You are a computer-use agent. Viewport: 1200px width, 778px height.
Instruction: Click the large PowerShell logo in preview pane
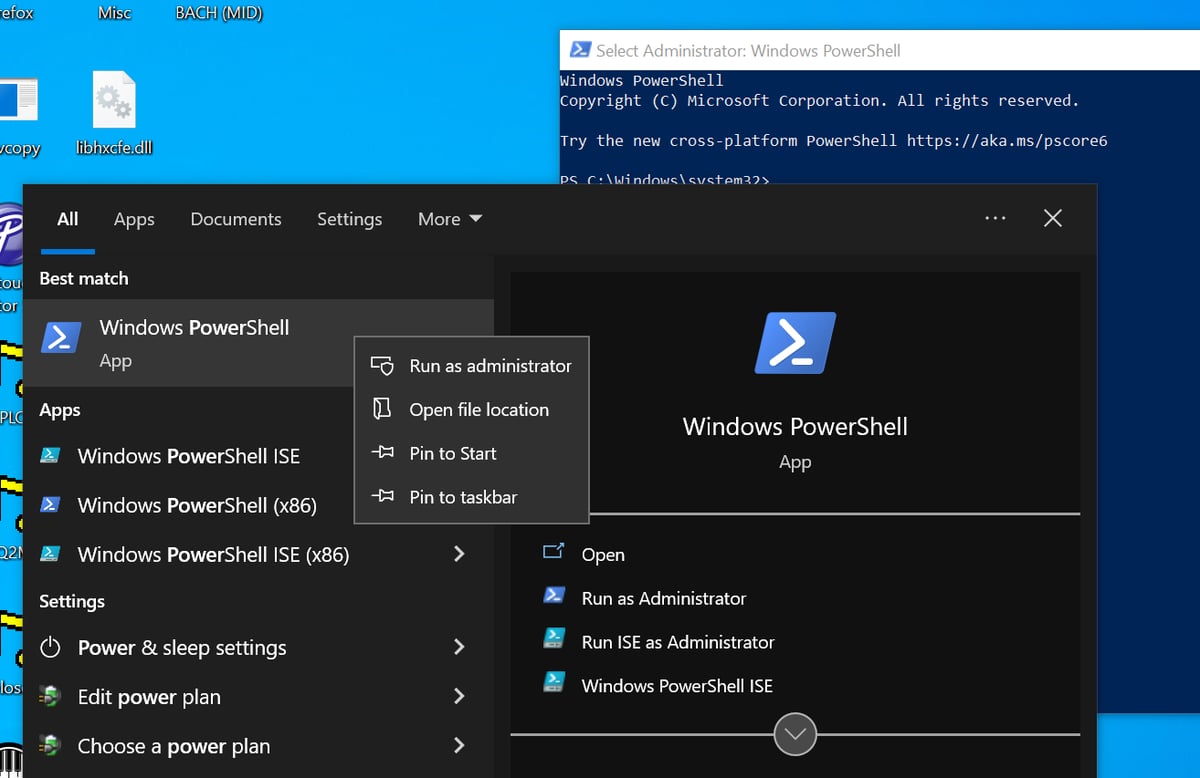tap(794, 342)
